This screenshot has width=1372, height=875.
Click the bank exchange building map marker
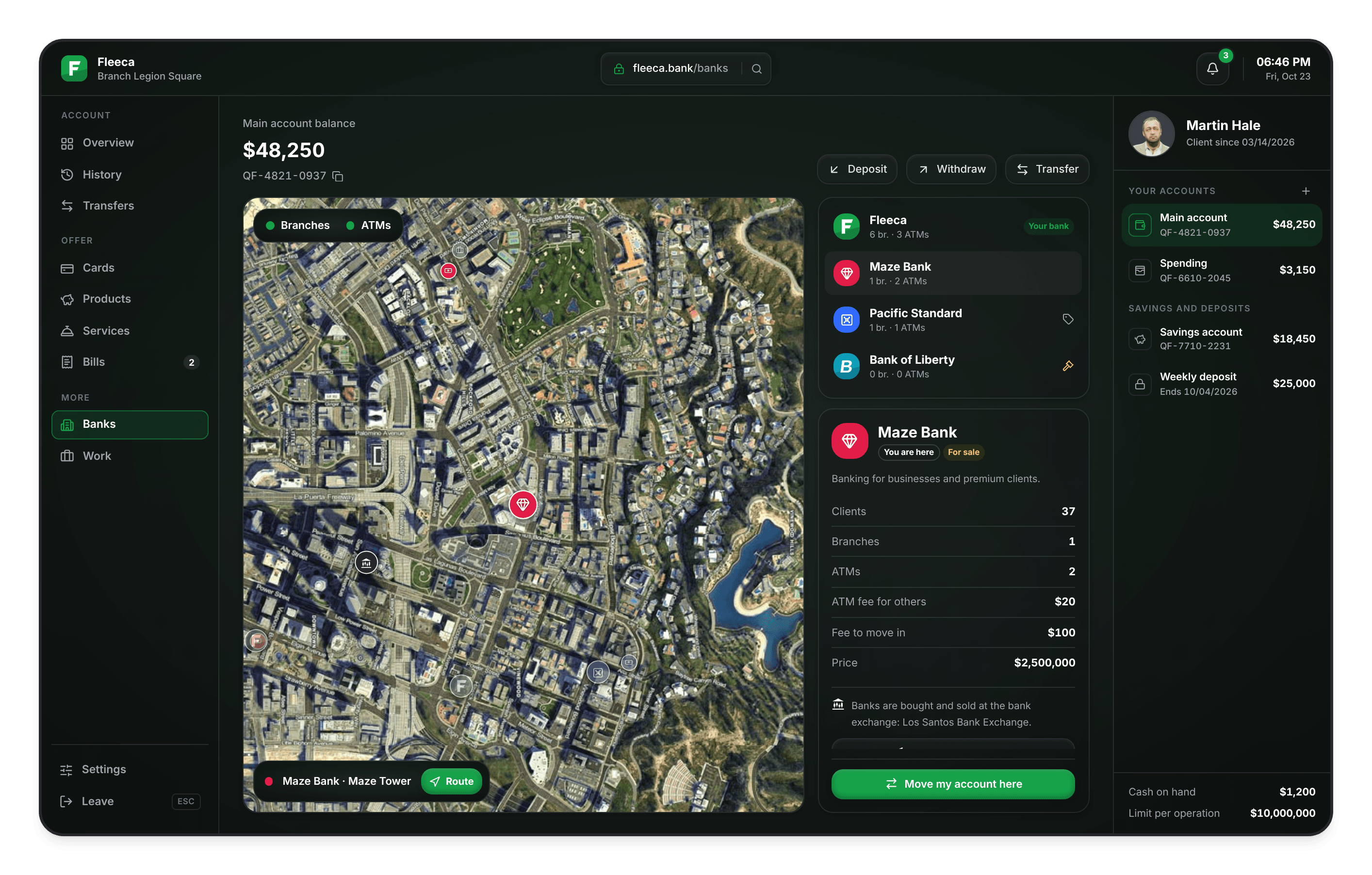366,563
